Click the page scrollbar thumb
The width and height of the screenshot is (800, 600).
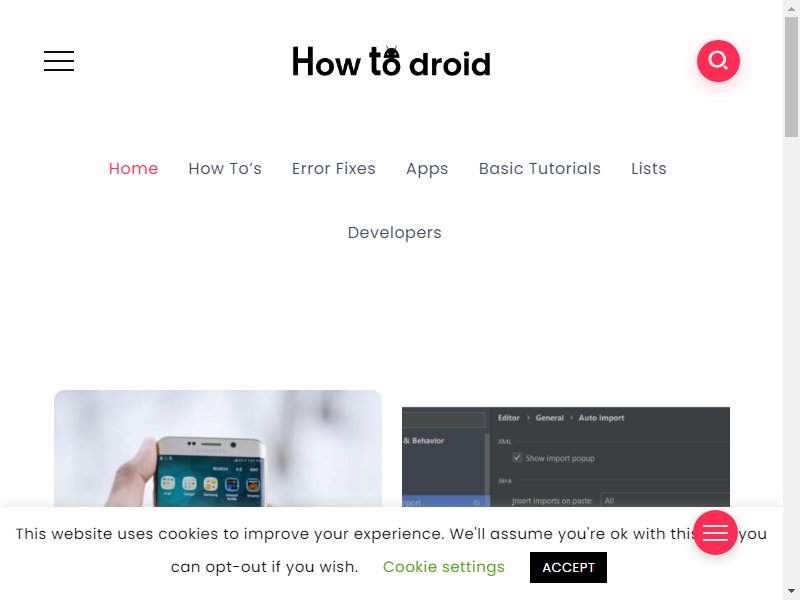click(x=791, y=77)
